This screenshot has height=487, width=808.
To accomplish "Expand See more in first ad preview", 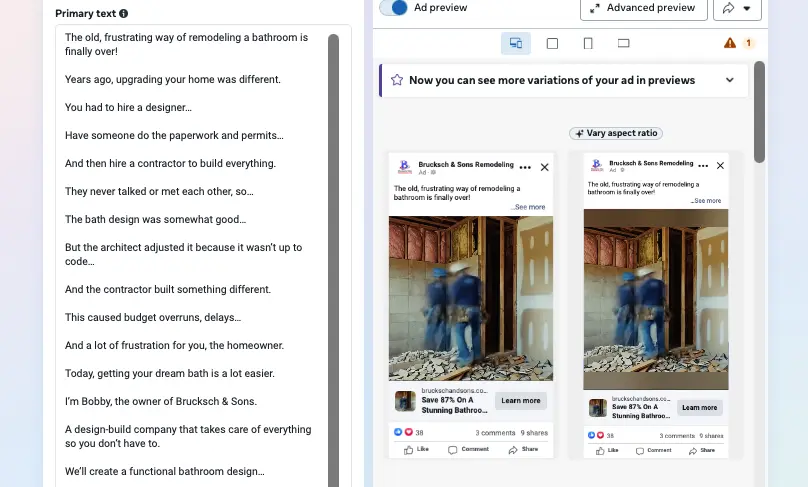I will tap(529, 207).
